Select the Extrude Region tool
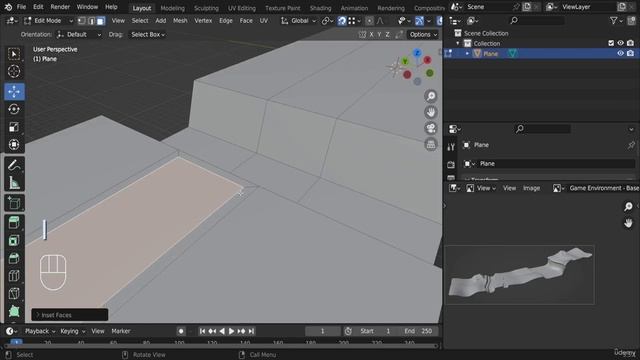This screenshot has height=360, width=640. click(14, 222)
